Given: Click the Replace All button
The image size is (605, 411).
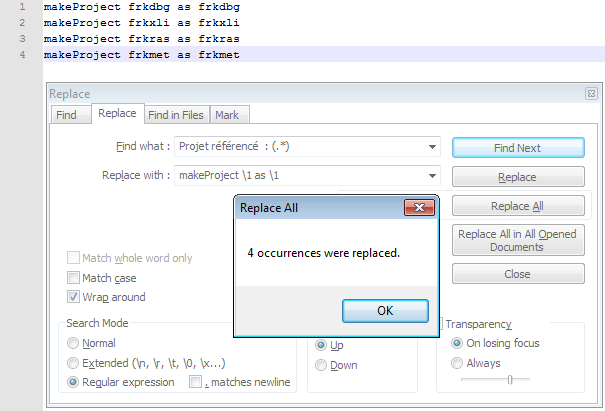Looking at the screenshot, I should [x=518, y=206].
